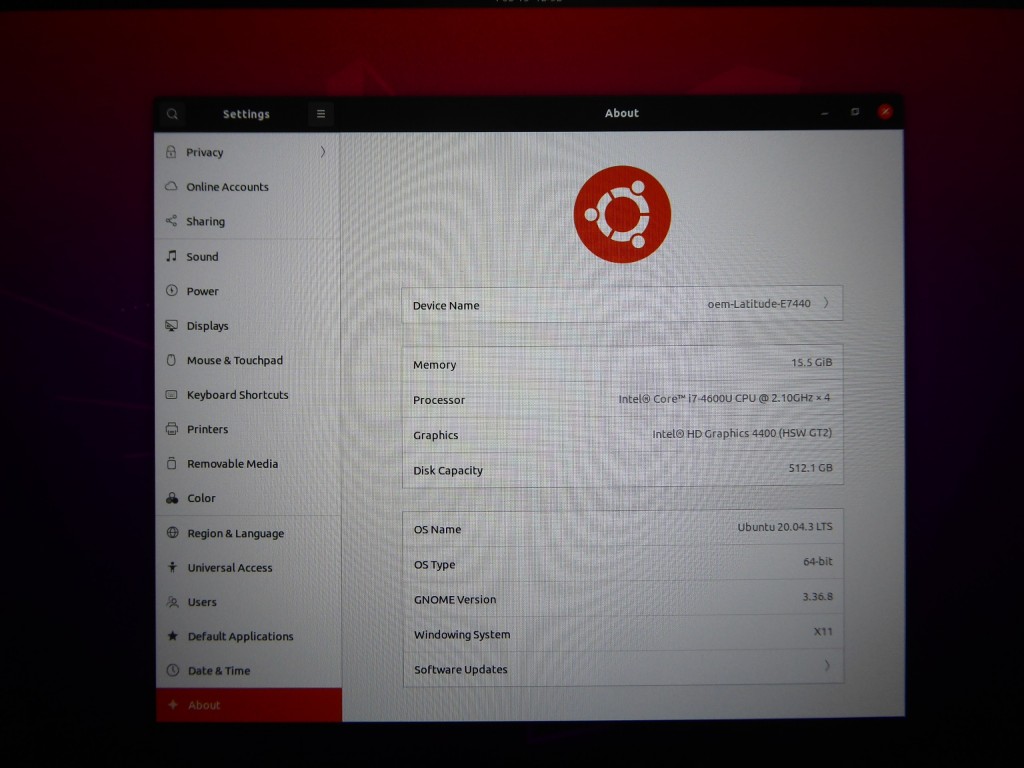Click the Processor value Intel Core i7-4600U
The image size is (1024, 768).
[724, 398]
